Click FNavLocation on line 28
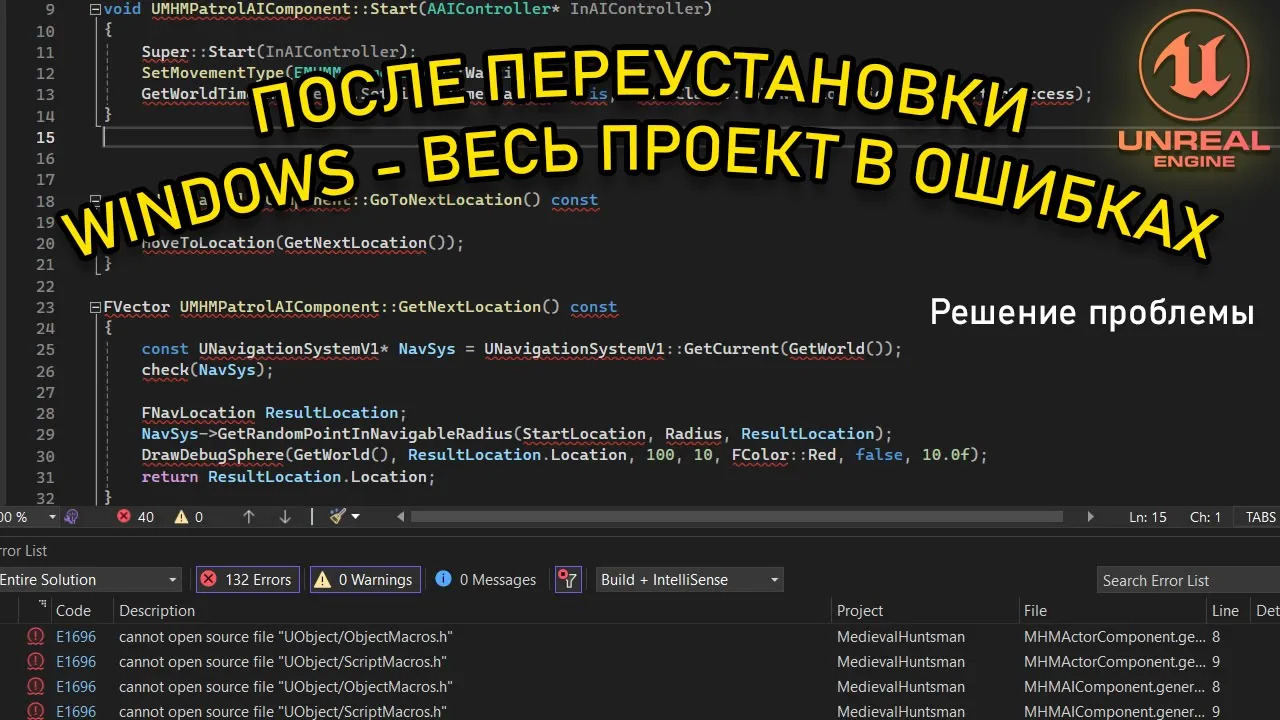Image resolution: width=1280 pixels, height=720 pixels. coord(198,413)
